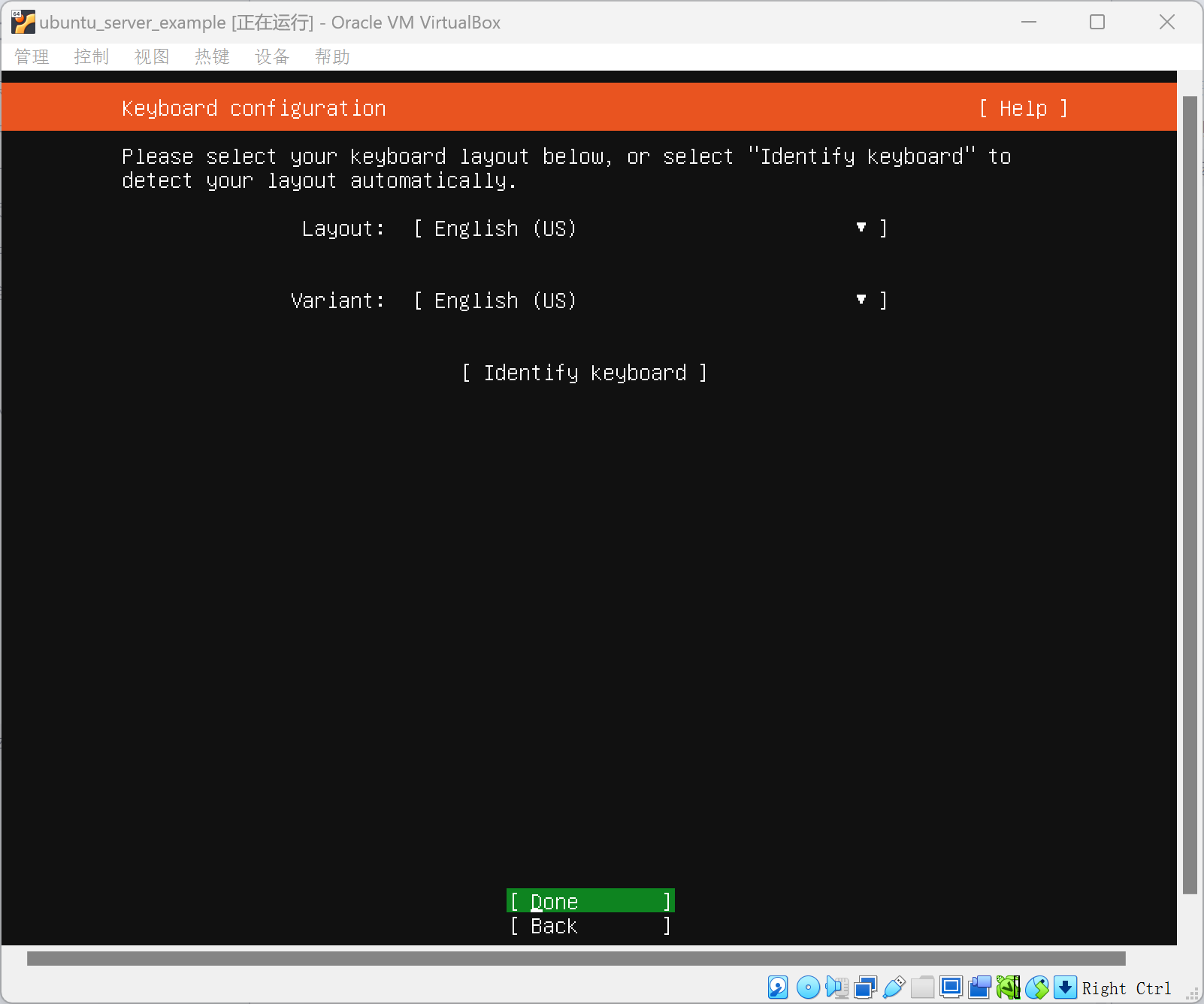Click the audio speaker and microphone icon
1204x1004 pixels.
click(836, 987)
